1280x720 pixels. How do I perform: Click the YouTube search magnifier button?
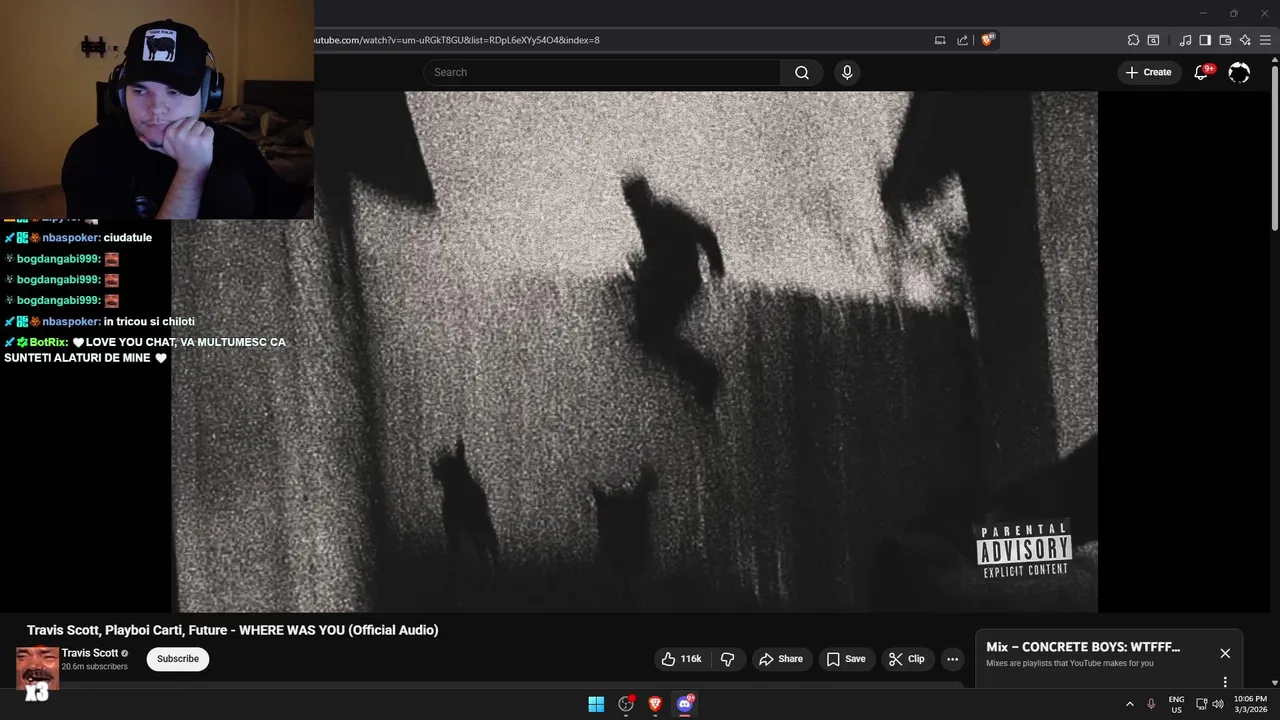tap(801, 72)
